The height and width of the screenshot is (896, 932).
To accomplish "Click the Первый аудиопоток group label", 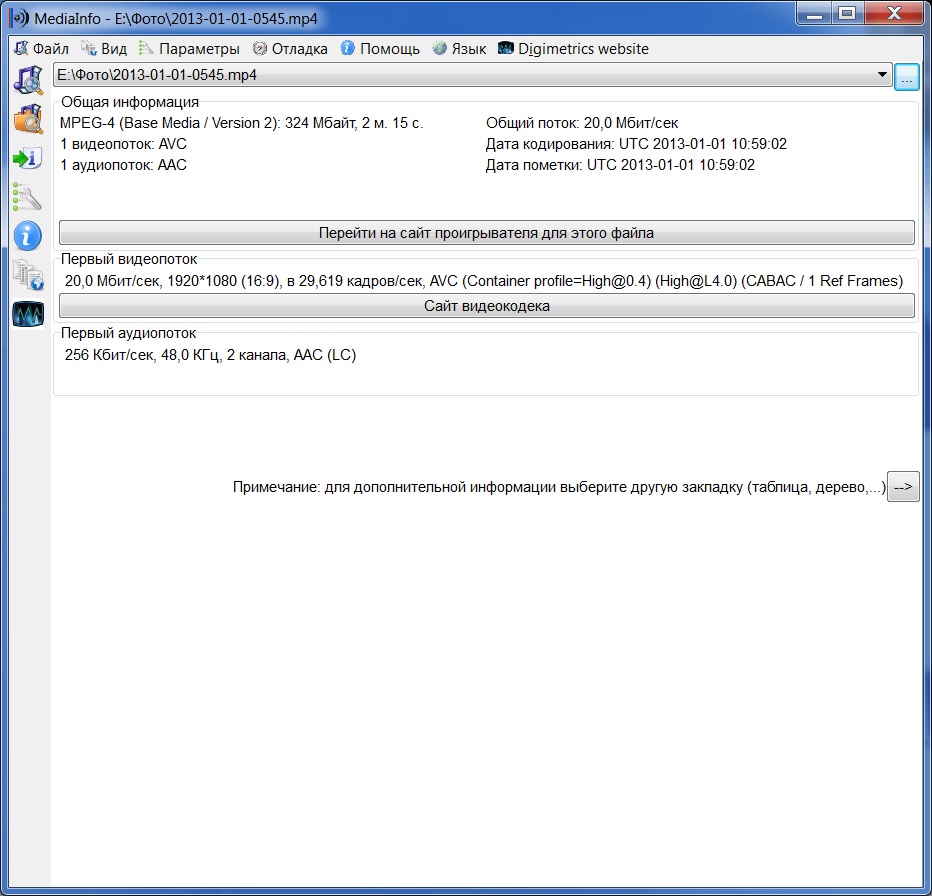I will (128, 333).
